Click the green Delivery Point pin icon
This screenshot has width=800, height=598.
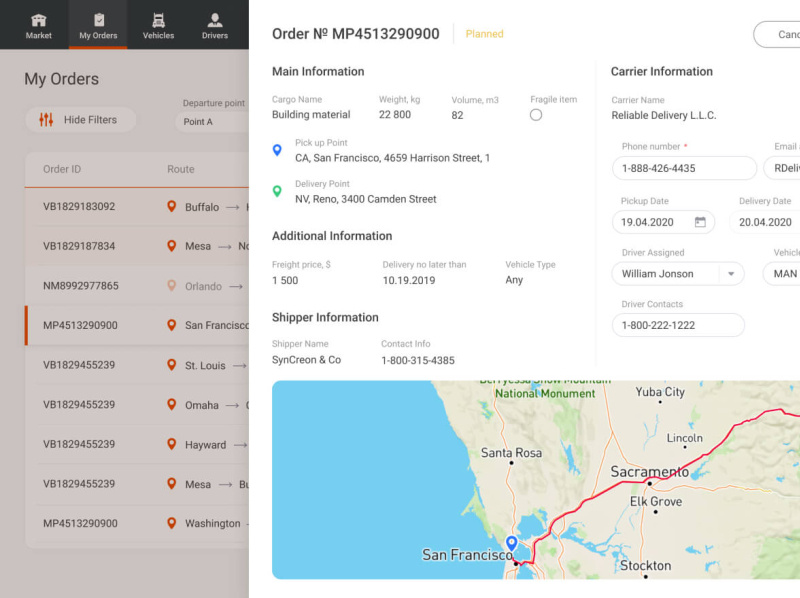coord(277,191)
